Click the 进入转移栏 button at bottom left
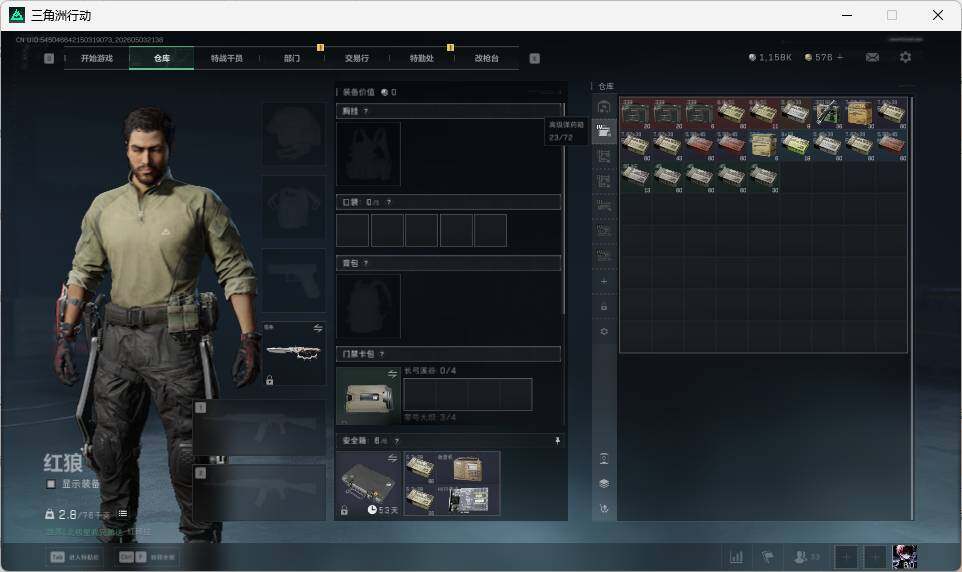Screen dimensions: 962x572 coord(75,557)
